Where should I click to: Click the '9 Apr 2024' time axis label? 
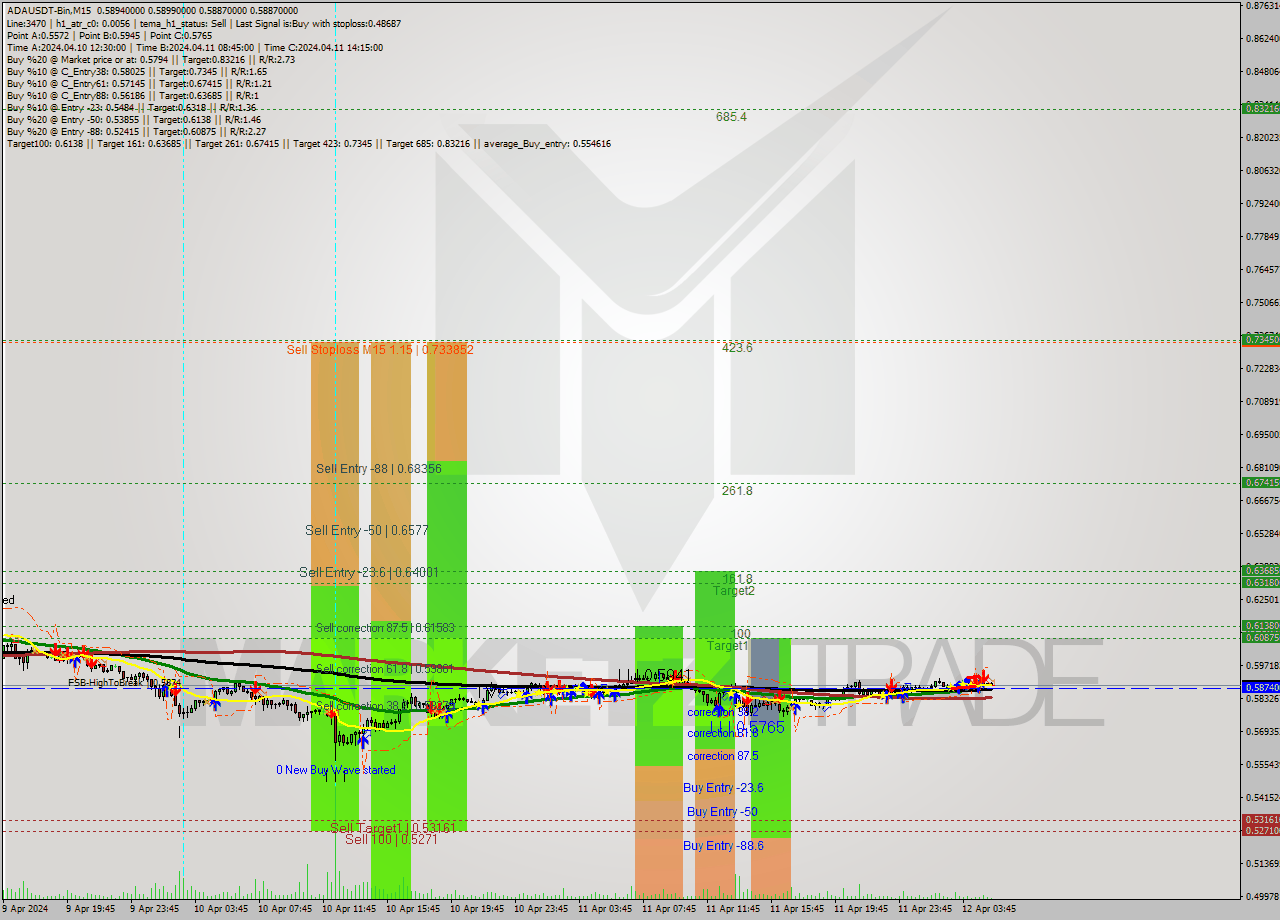(23, 909)
